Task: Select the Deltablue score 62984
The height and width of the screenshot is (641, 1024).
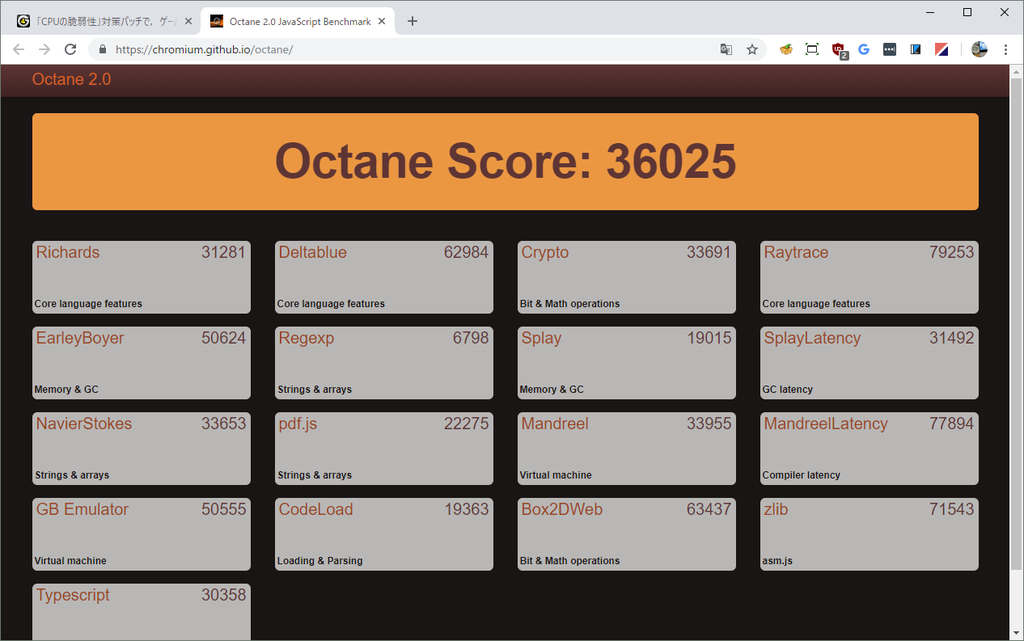Action: point(466,253)
